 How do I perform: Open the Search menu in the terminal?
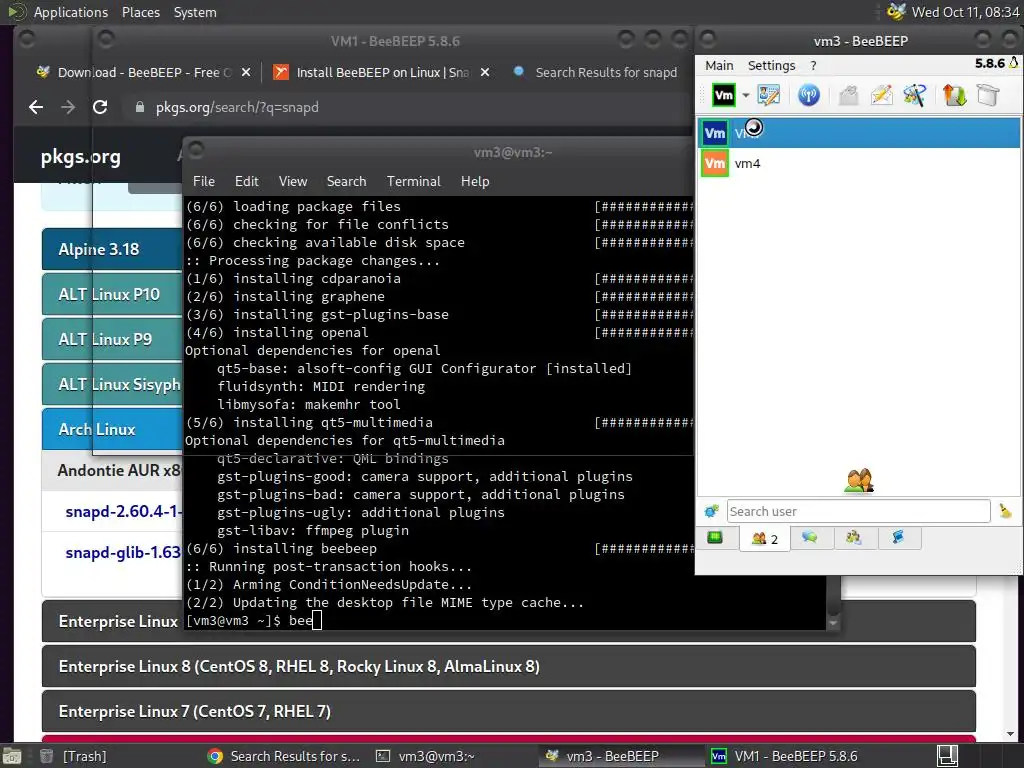click(x=346, y=181)
